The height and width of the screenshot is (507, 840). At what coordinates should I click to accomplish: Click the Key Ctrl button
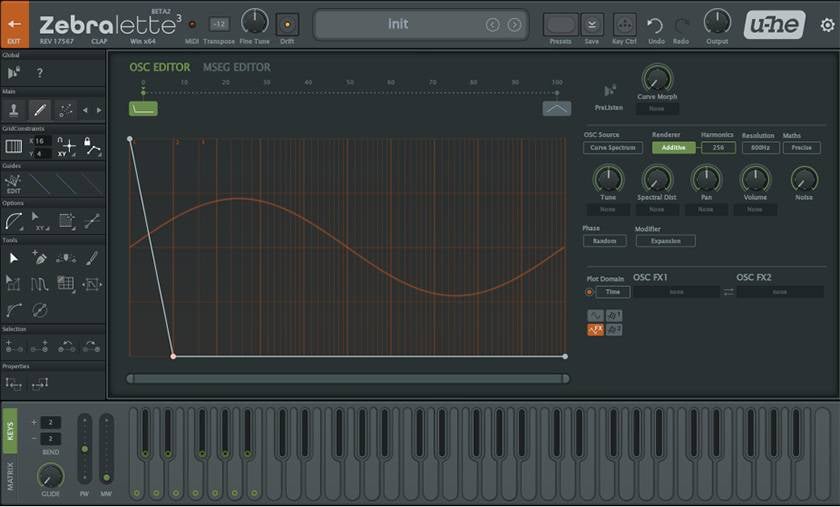[624, 25]
